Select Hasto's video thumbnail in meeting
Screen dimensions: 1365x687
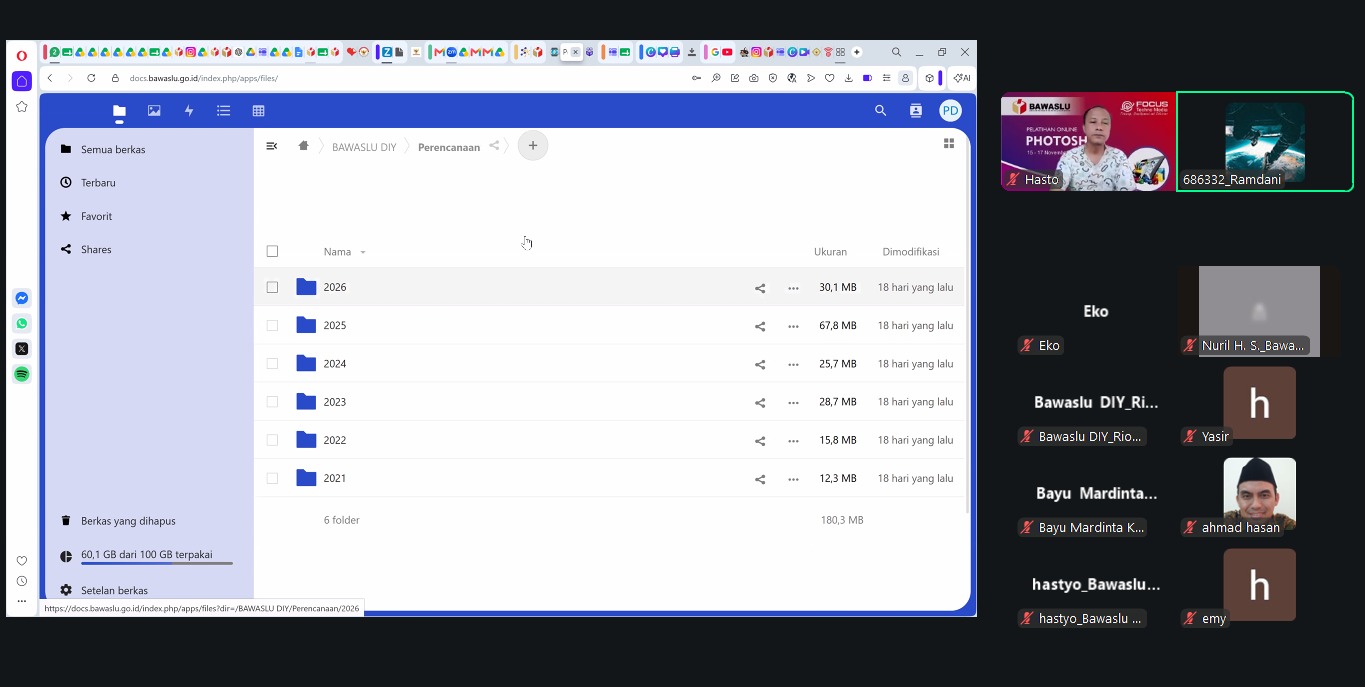coord(1088,141)
